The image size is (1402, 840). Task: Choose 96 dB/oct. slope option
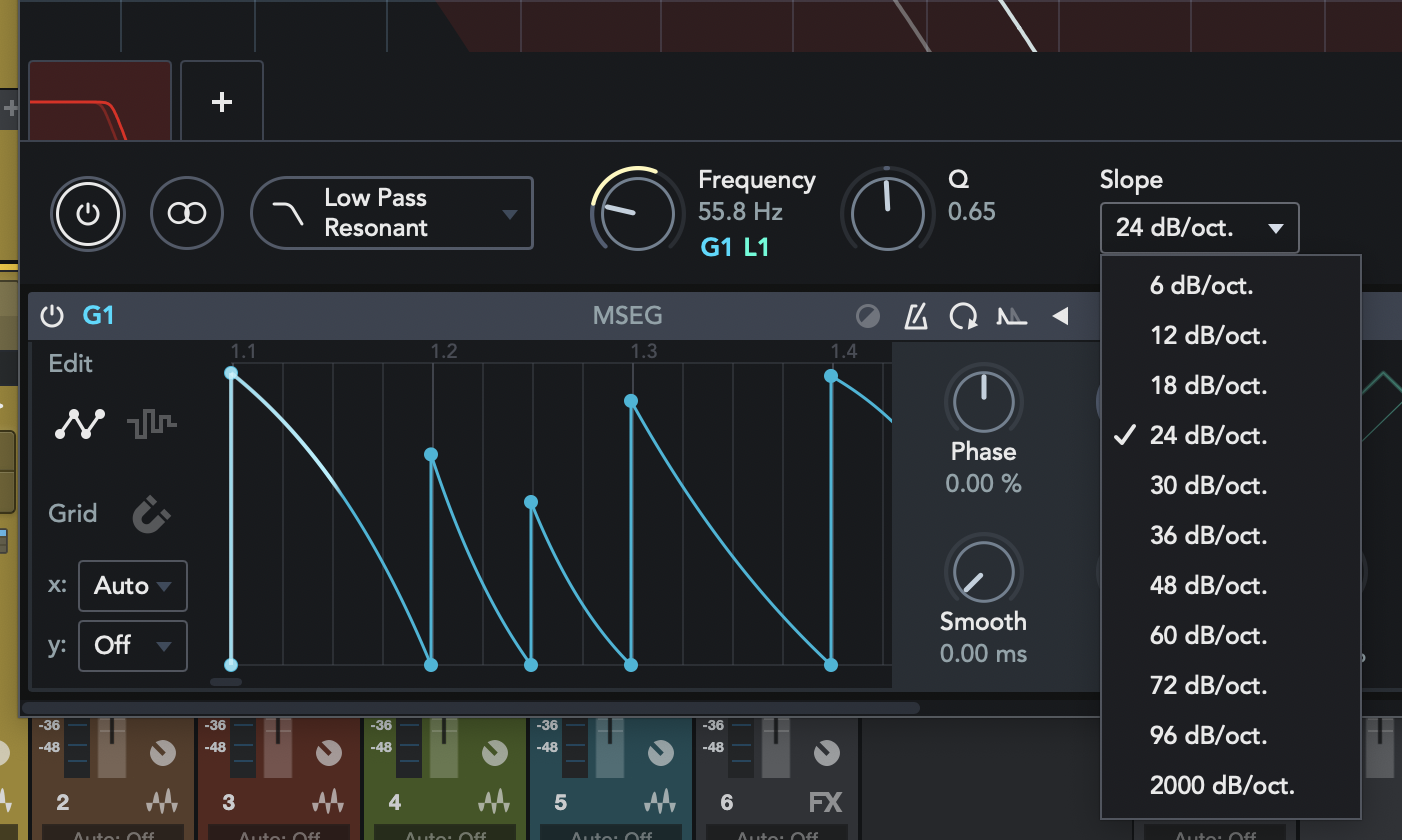coord(1230,736)
